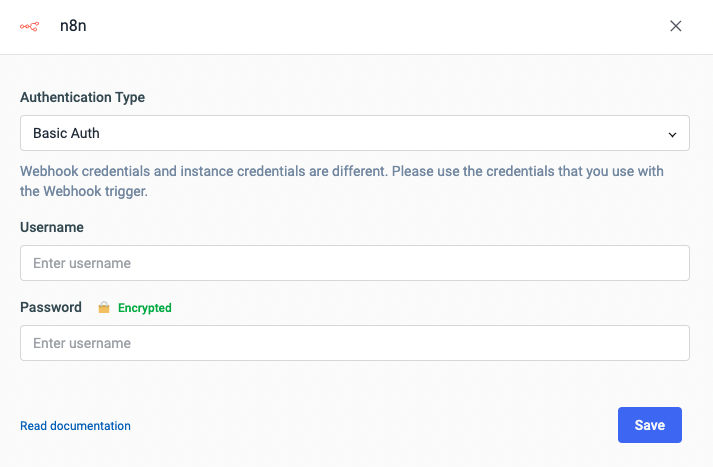This screenshot has height=467, width=713.
Task: Click the Password field label
Action: click(50, 307)
